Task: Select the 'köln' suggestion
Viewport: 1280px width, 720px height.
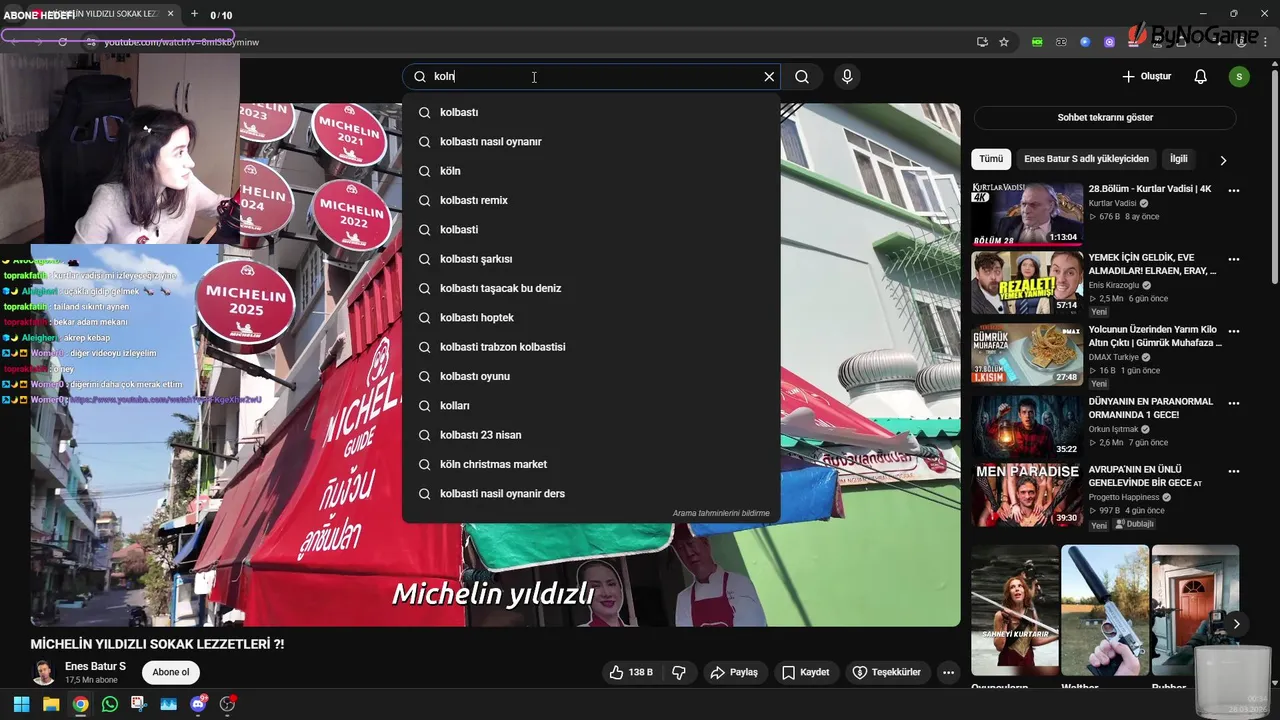Action: pyautogui.click(x=591, y=171)
